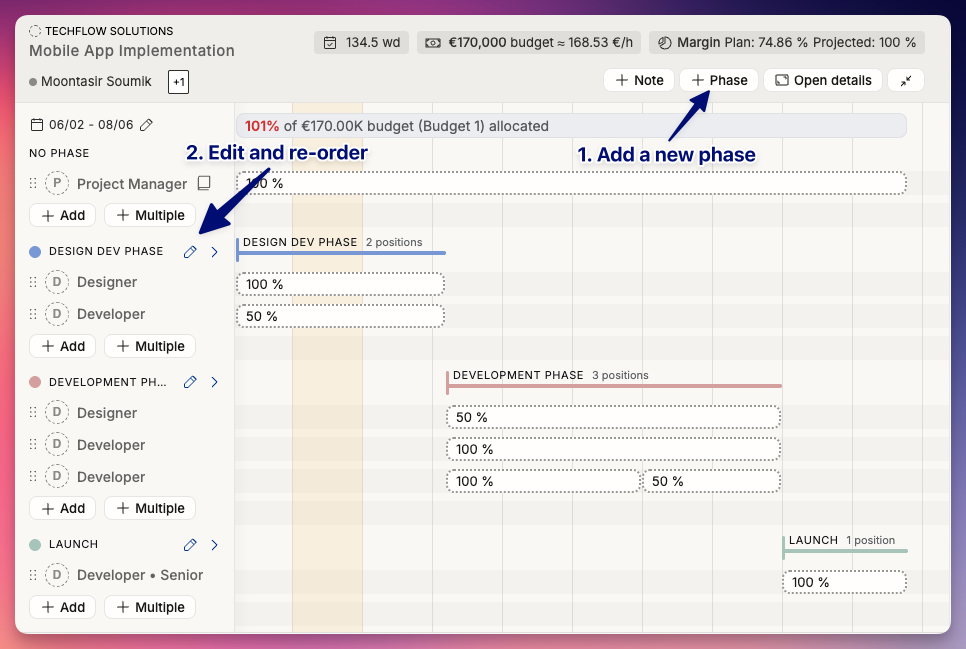Select Design Dev Designer 100 % allocation bar

341,284
